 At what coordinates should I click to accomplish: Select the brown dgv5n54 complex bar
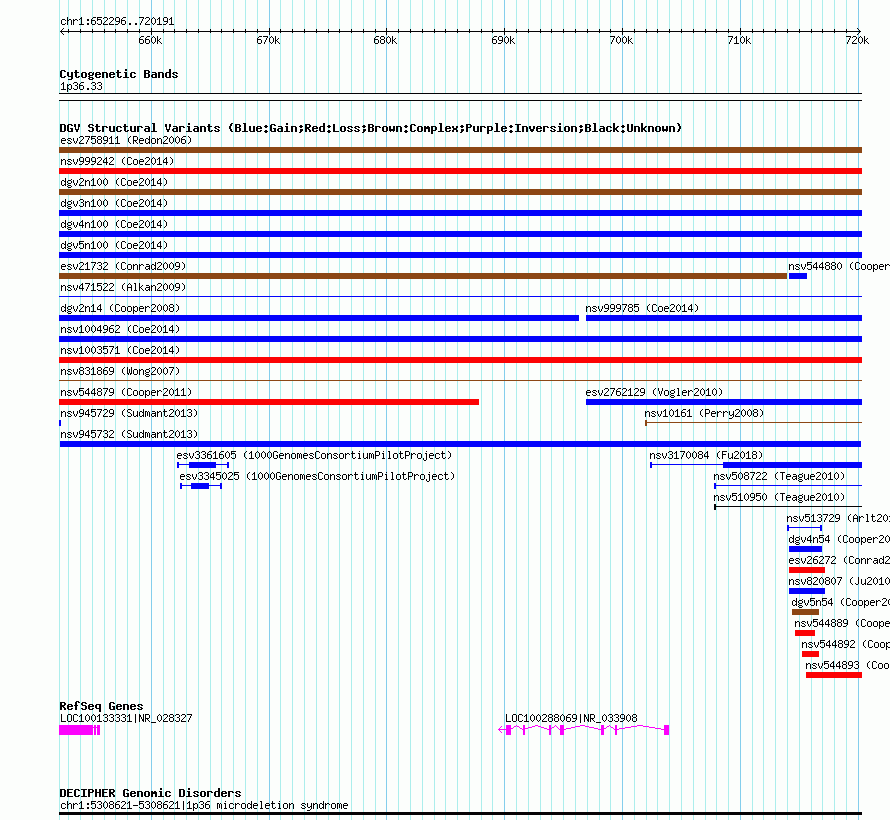tap(805, 612)
